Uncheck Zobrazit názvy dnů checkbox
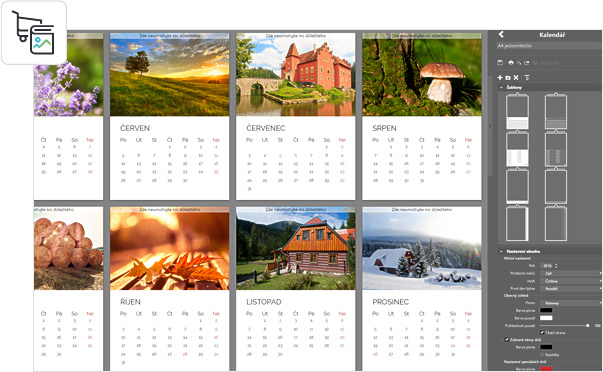Image resolution: width=603 pixels, height=372 pixels. [506, 339]
